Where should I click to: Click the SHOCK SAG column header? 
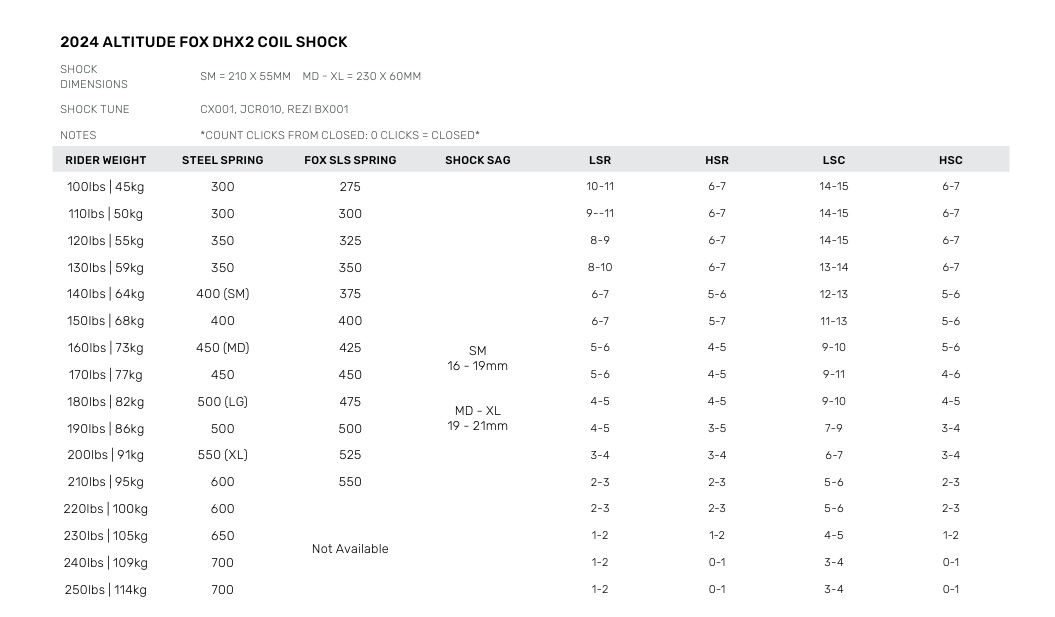[x=478, y=160]
